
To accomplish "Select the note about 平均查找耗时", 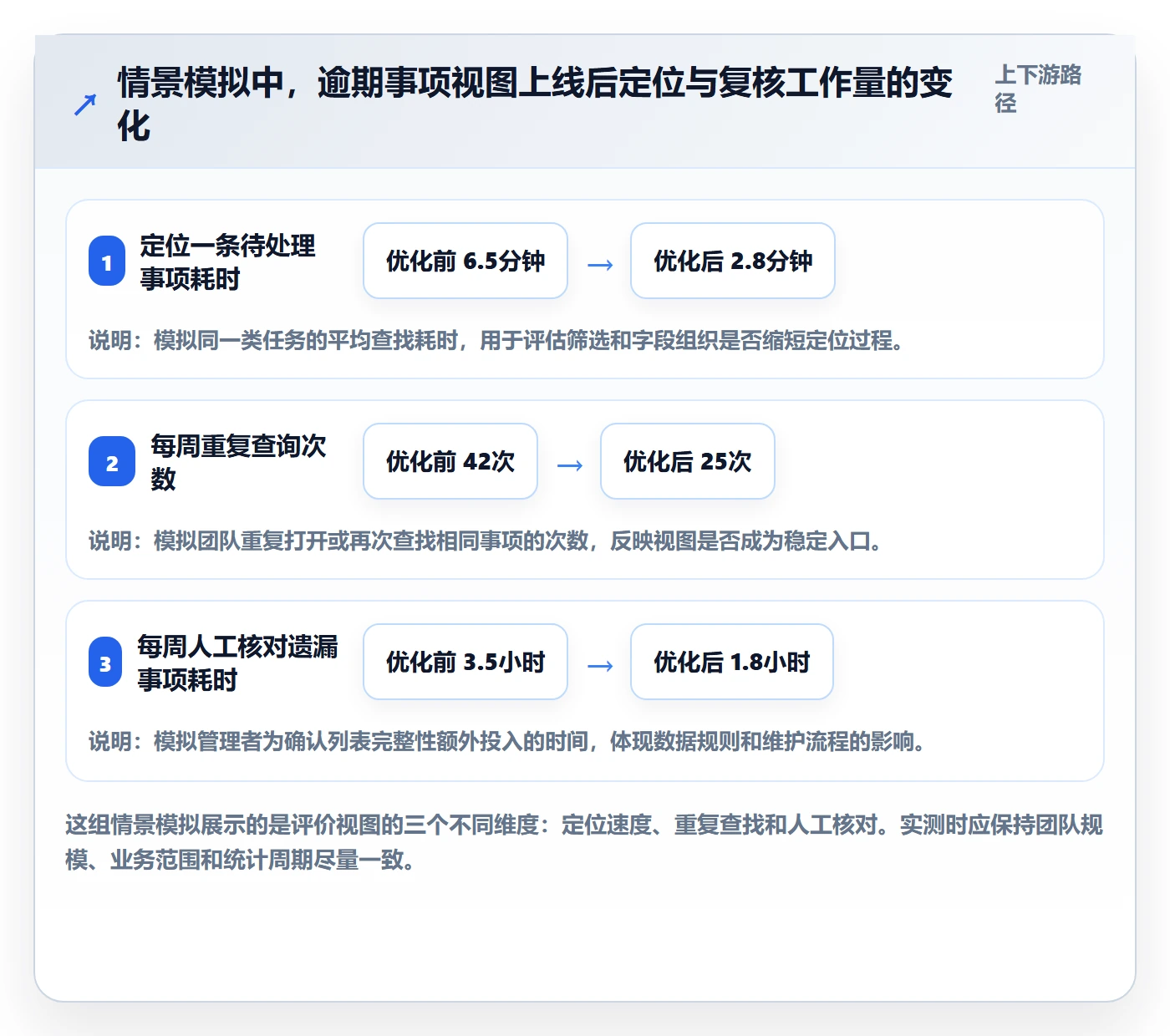I will pos(497,341).
